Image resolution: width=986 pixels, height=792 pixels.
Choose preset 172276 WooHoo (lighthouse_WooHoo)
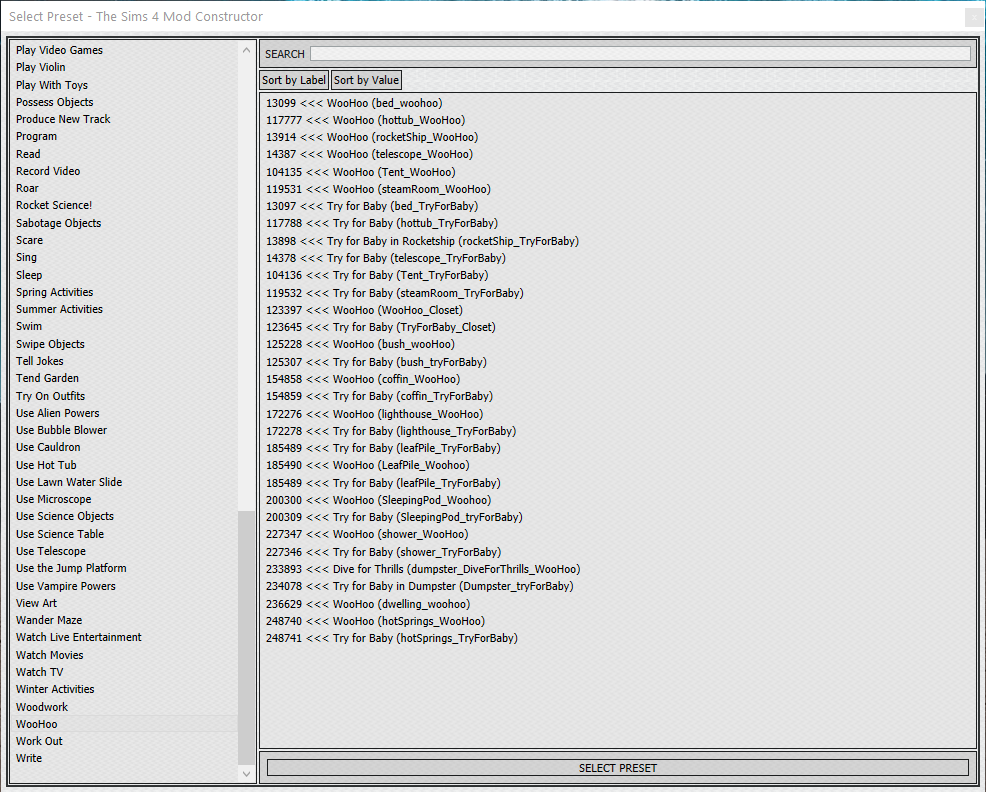[x=374, y=414]
